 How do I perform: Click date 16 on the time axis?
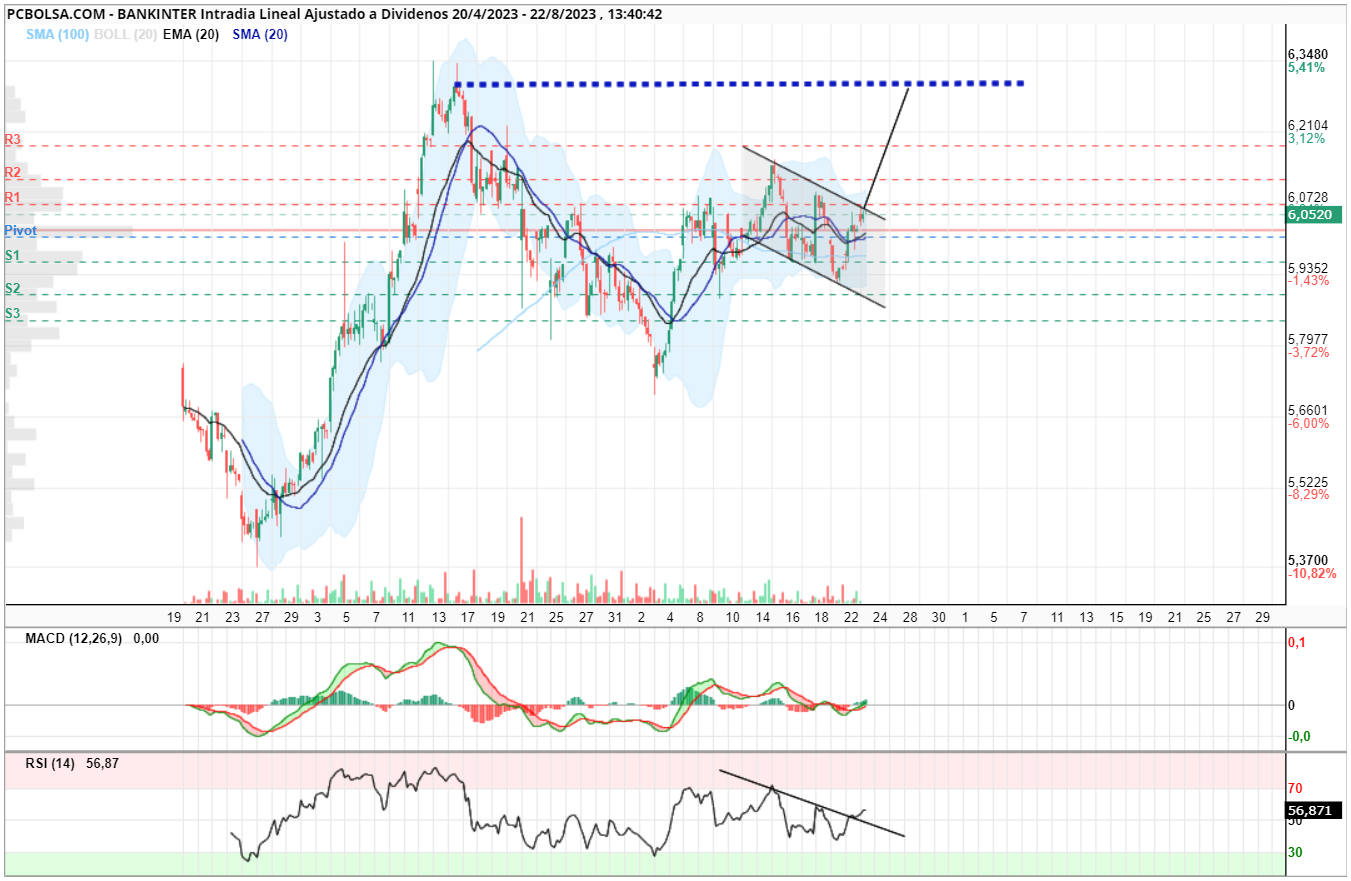[x=792, y=617]
